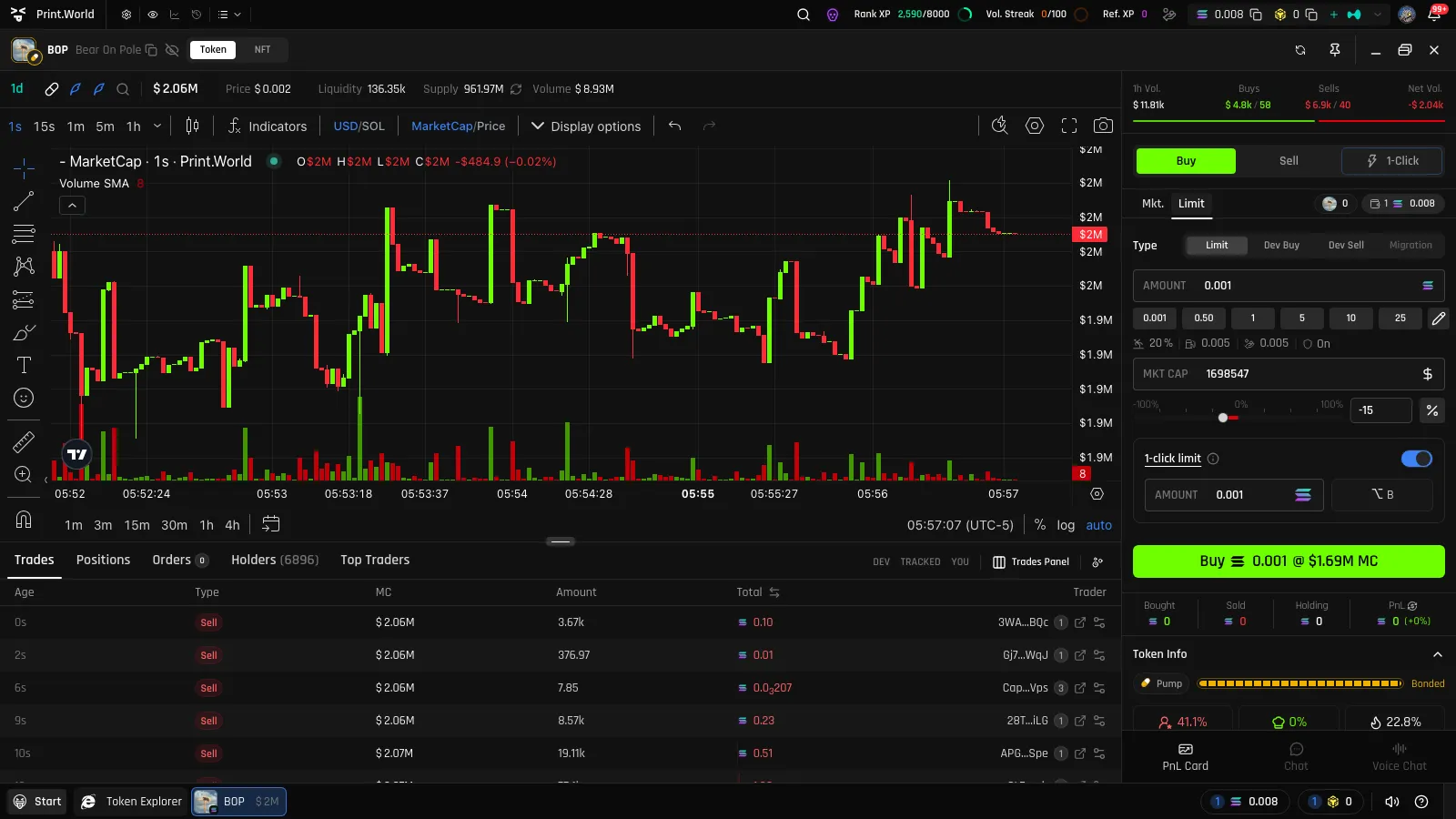The image size is (1456, 819).
Task: Toggle the percent scale on chart
Action: 1040,525
